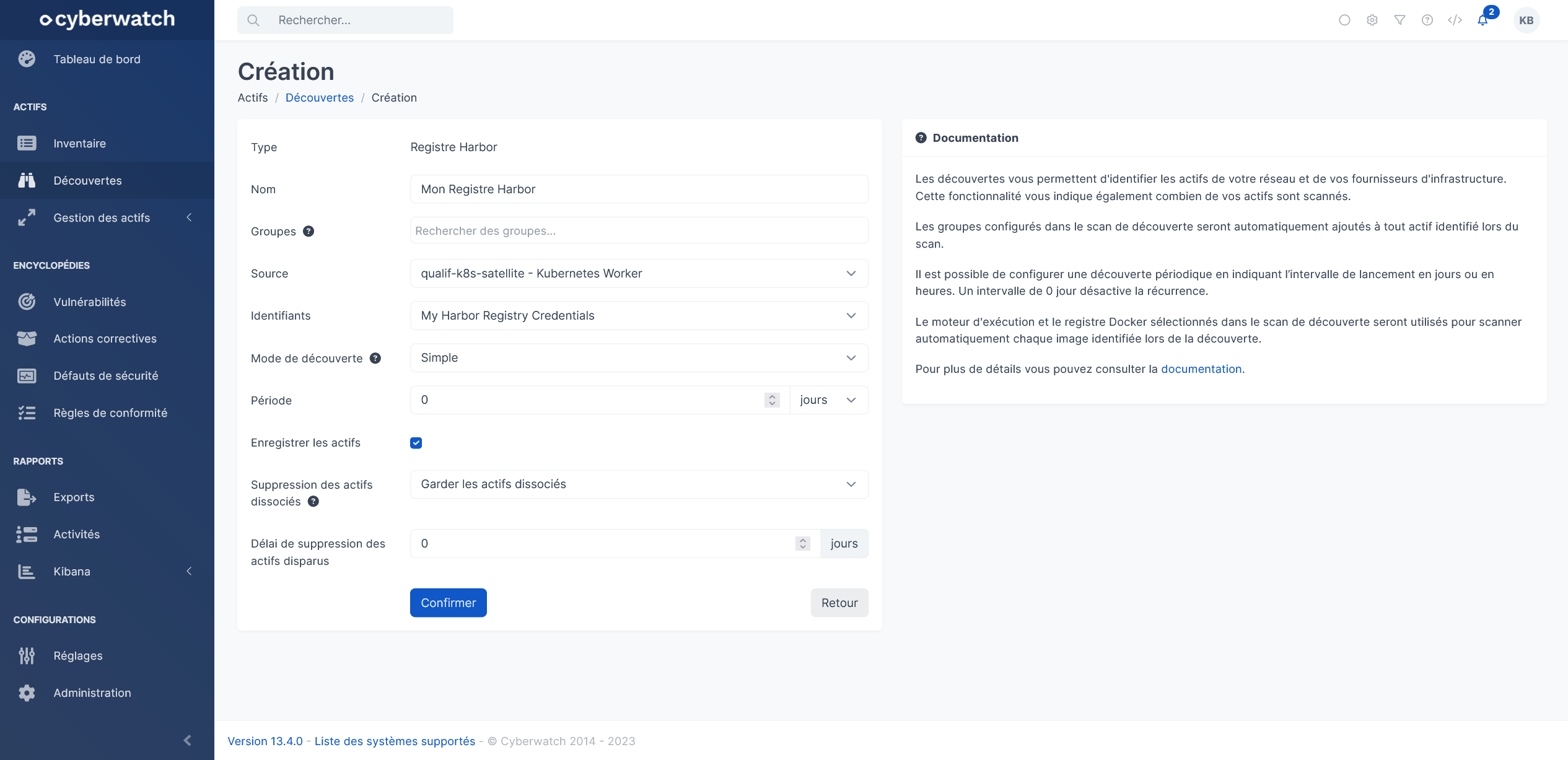Screen dimensions: 1568x760
Task: Click the Vulnérabilités target icon
Action: pos(27,302)
